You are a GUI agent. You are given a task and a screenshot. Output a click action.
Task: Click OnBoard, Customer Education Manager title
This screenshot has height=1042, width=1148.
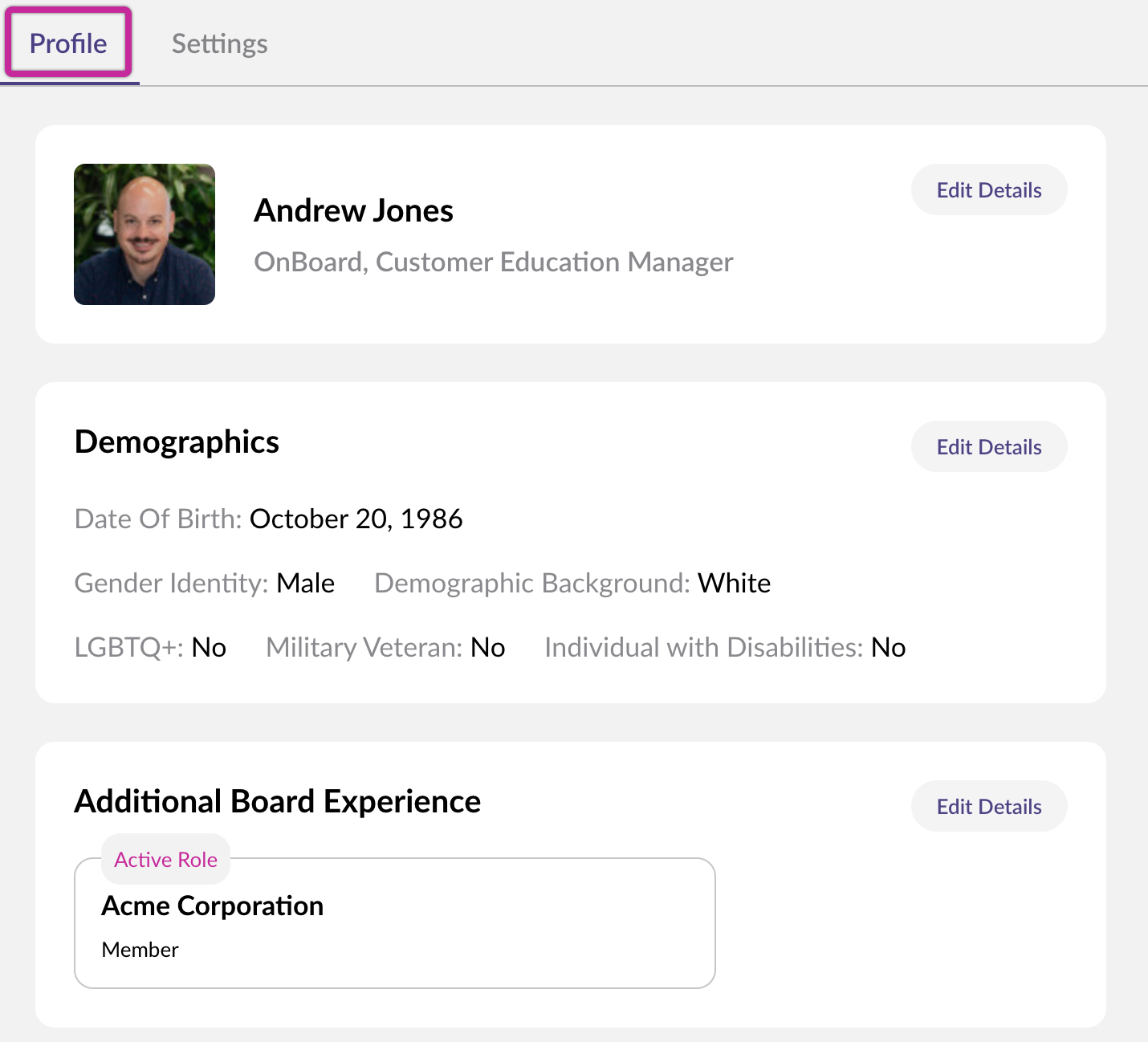(x=494, y=263)
